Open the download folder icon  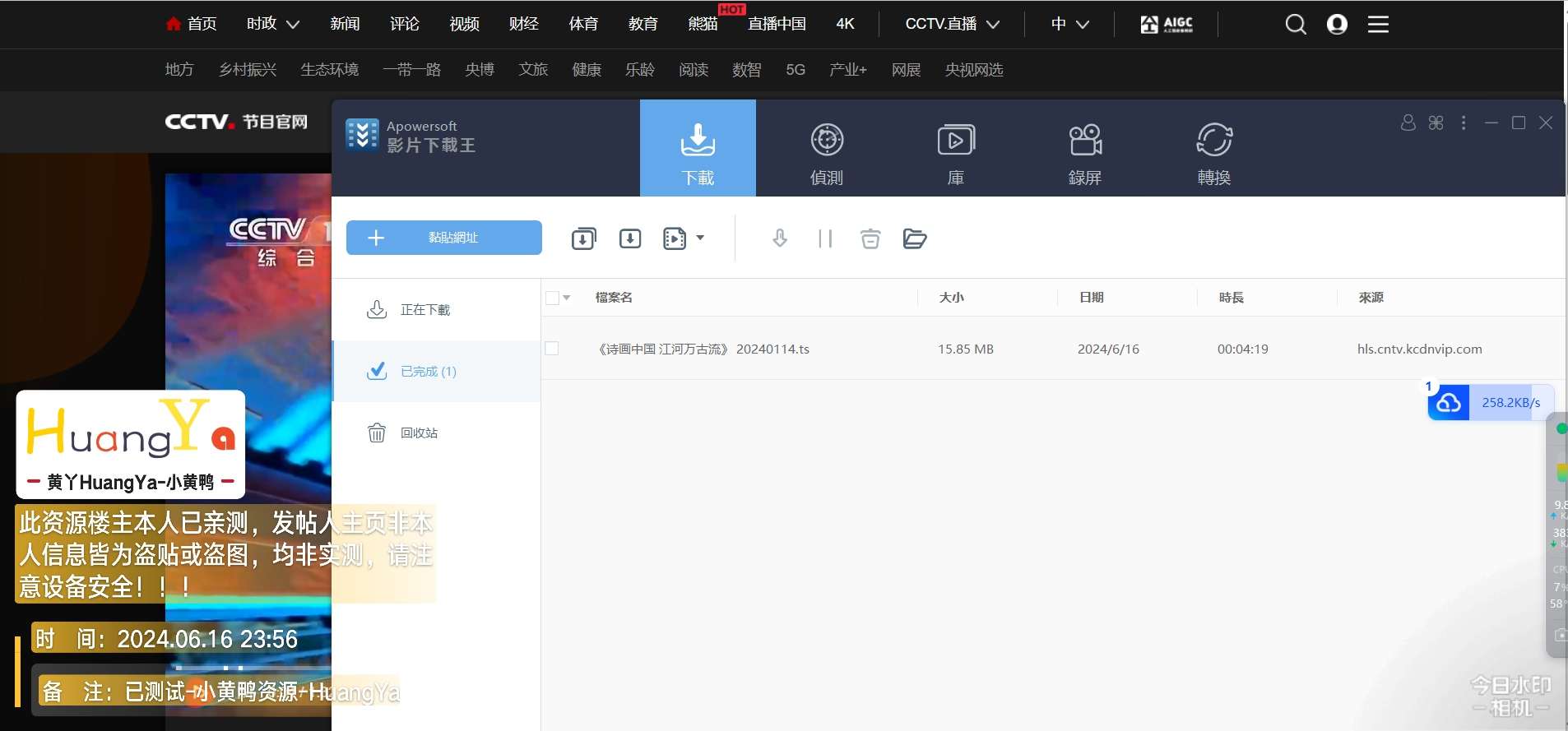914,238
